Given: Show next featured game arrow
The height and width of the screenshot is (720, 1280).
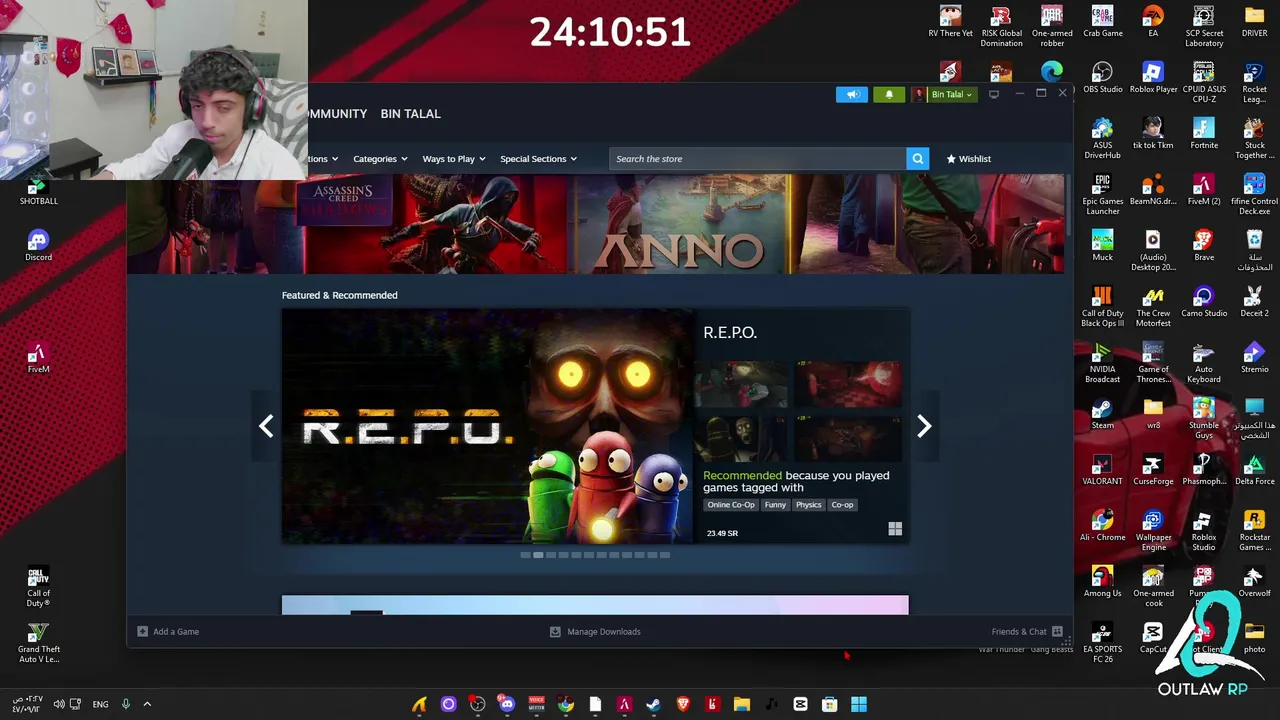Looking at the screenshot, I should click(924, 427).
